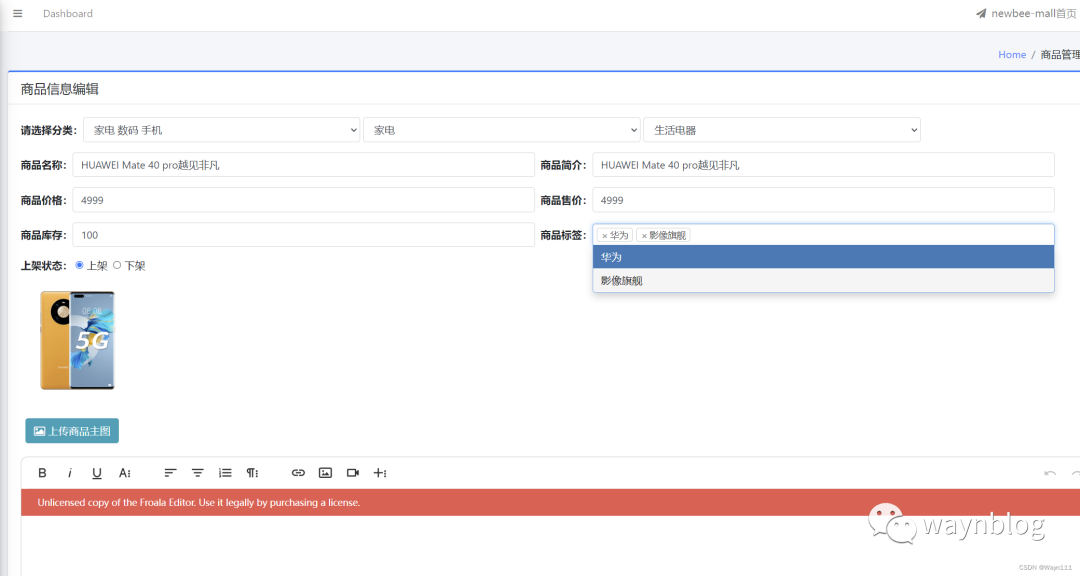Screen dimensions: 1080x576
Task: Apply italic formatting in the editor
Action: 70,473
